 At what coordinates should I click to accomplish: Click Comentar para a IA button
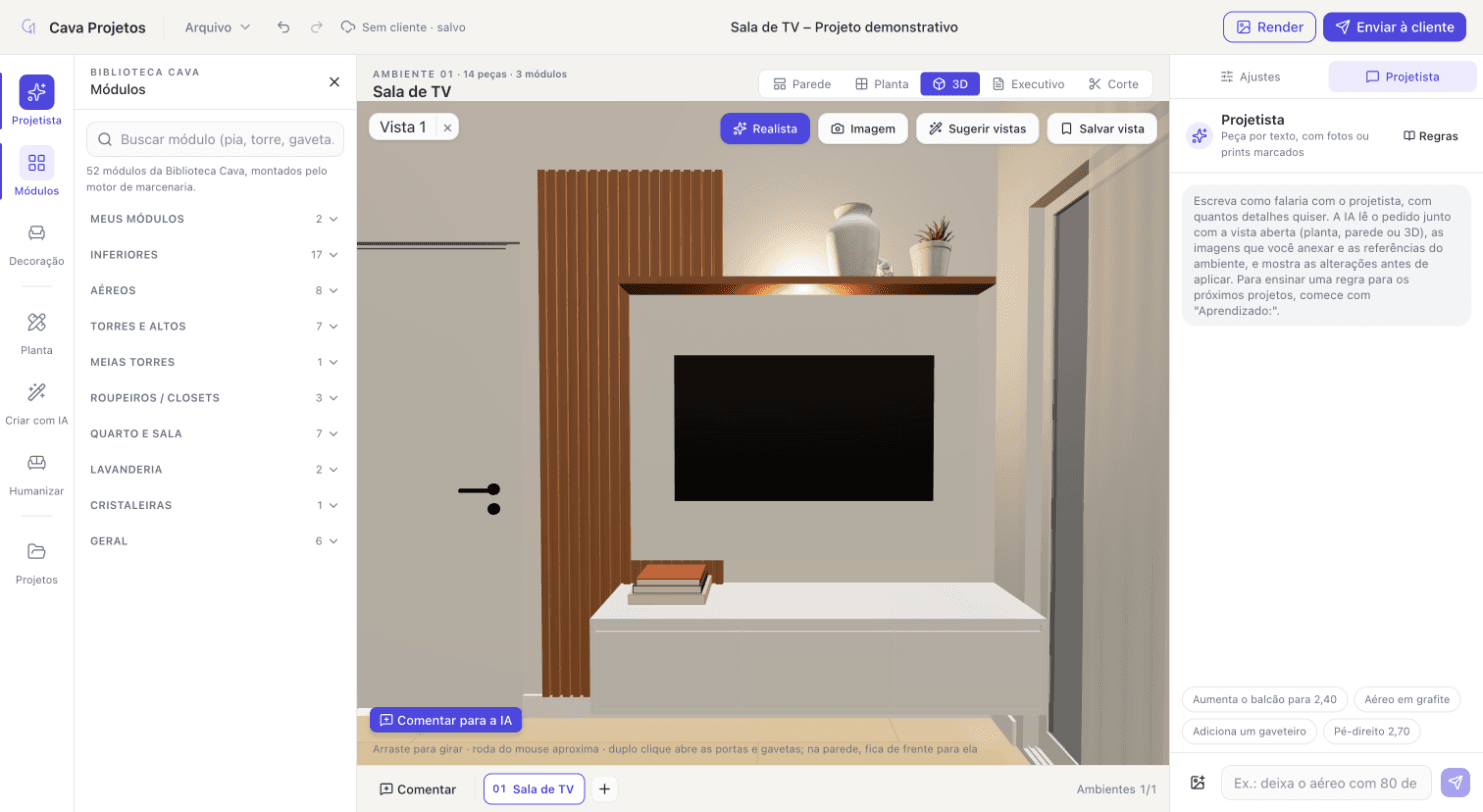(445, 720)
